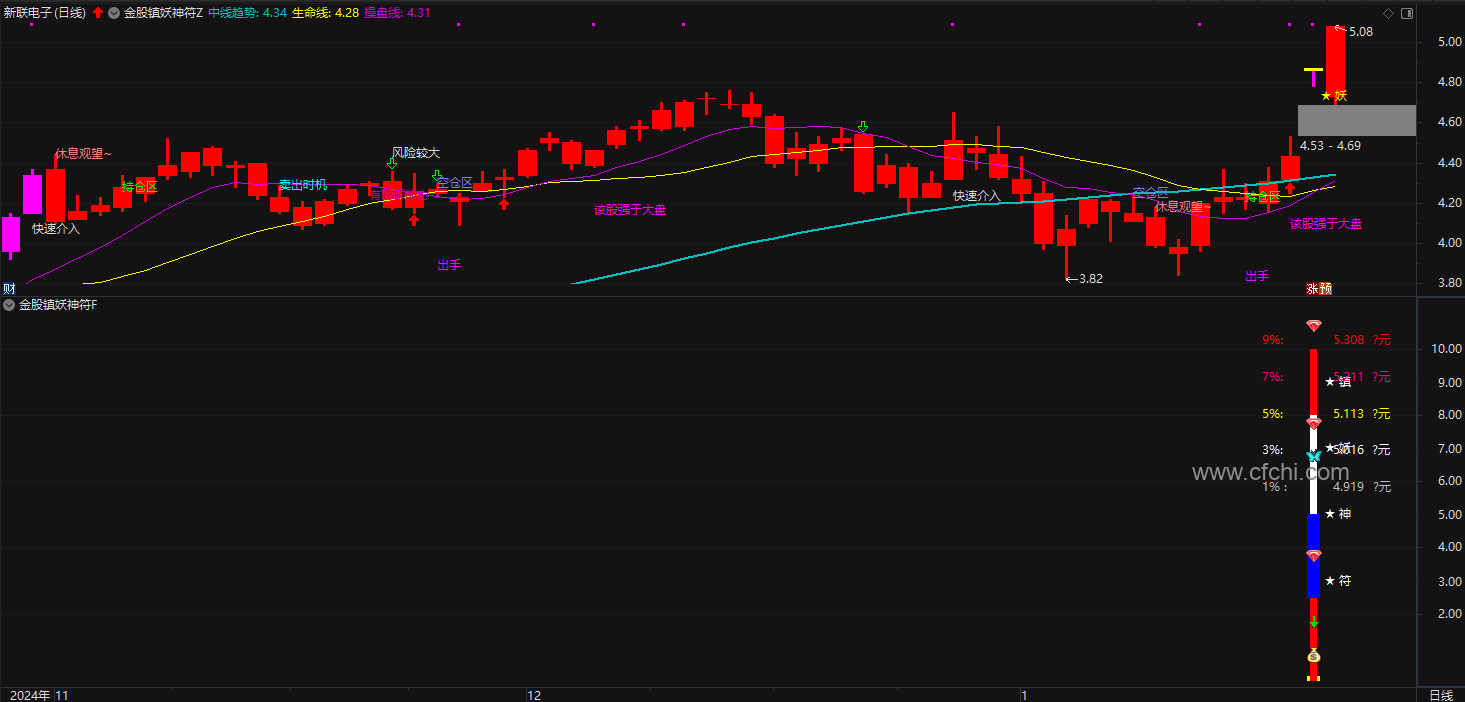Click the ←3.82 low price label
1465x702 pixels.
1084,279
